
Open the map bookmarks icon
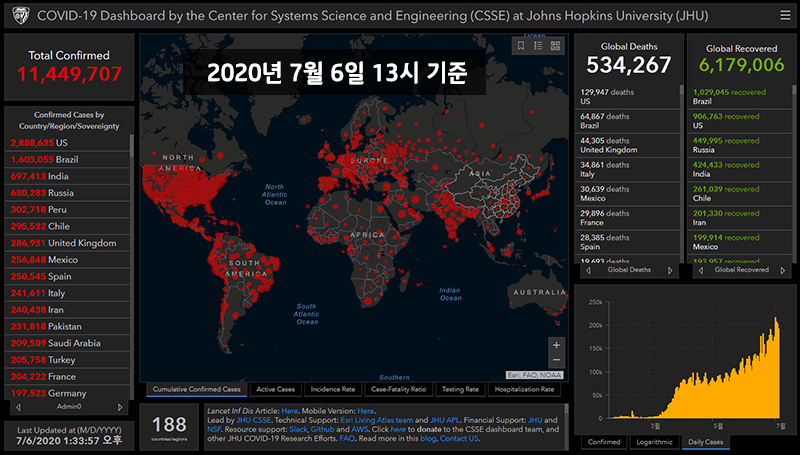[521, 46]
